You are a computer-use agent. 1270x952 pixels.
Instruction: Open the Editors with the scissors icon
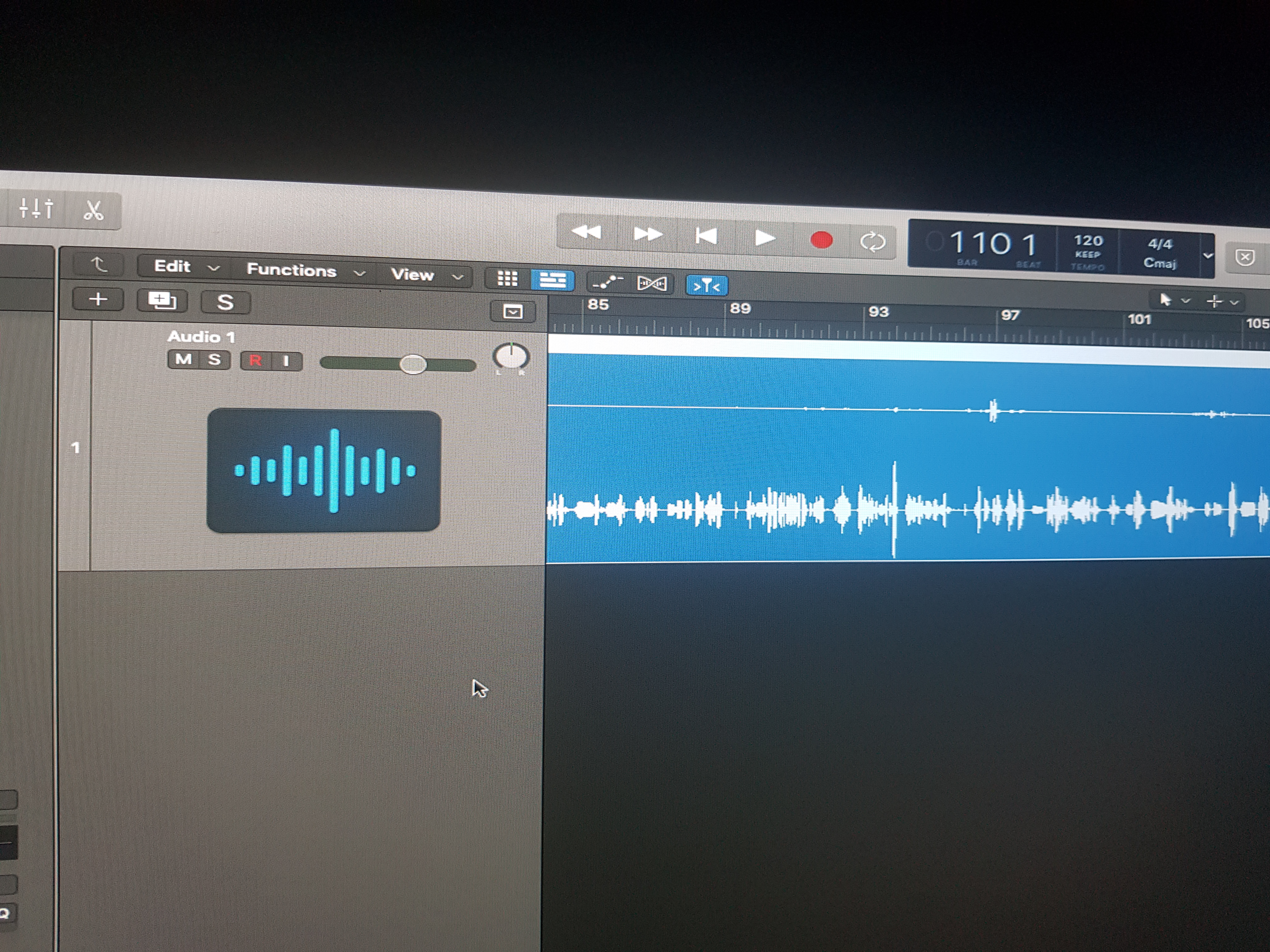pos(93,211)
